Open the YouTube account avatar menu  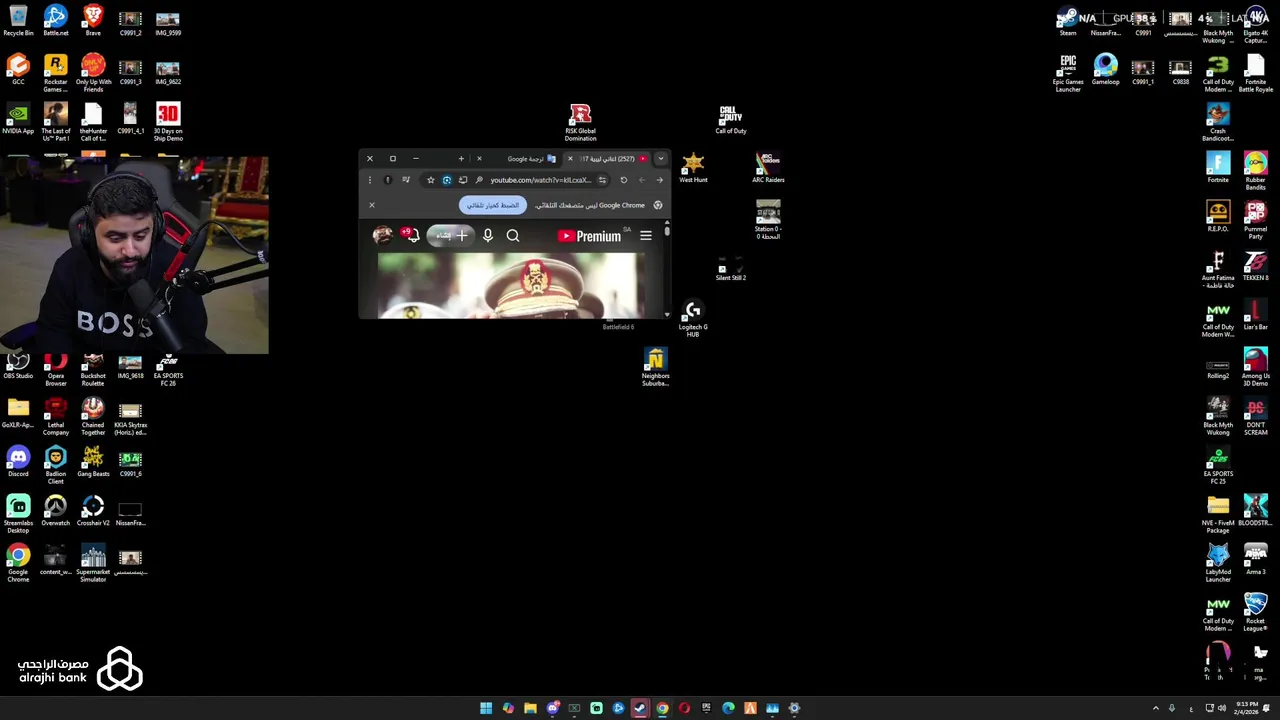coord(382,235)
